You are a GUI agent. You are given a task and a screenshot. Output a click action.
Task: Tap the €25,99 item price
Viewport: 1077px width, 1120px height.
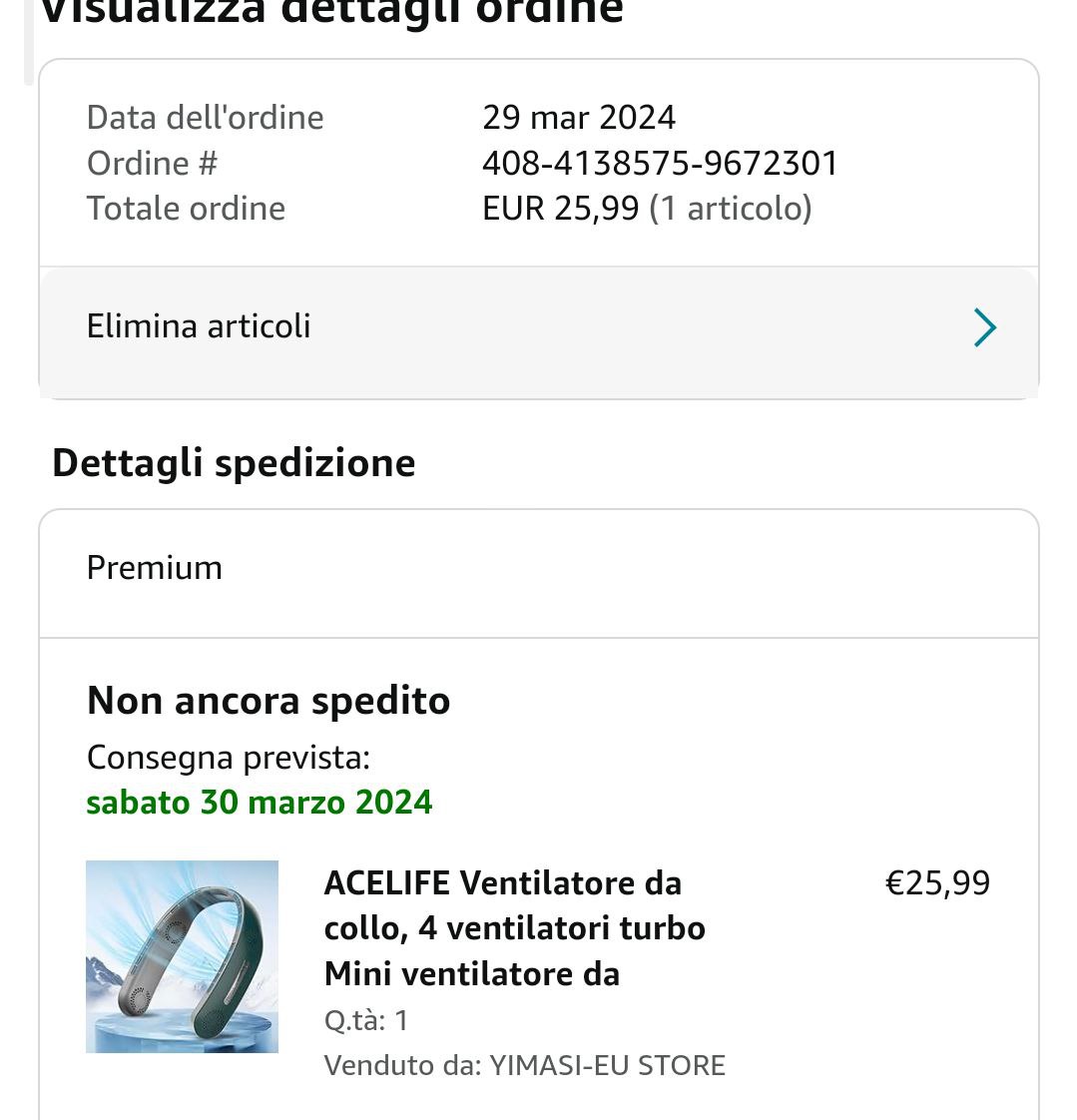tap(937, 883)
